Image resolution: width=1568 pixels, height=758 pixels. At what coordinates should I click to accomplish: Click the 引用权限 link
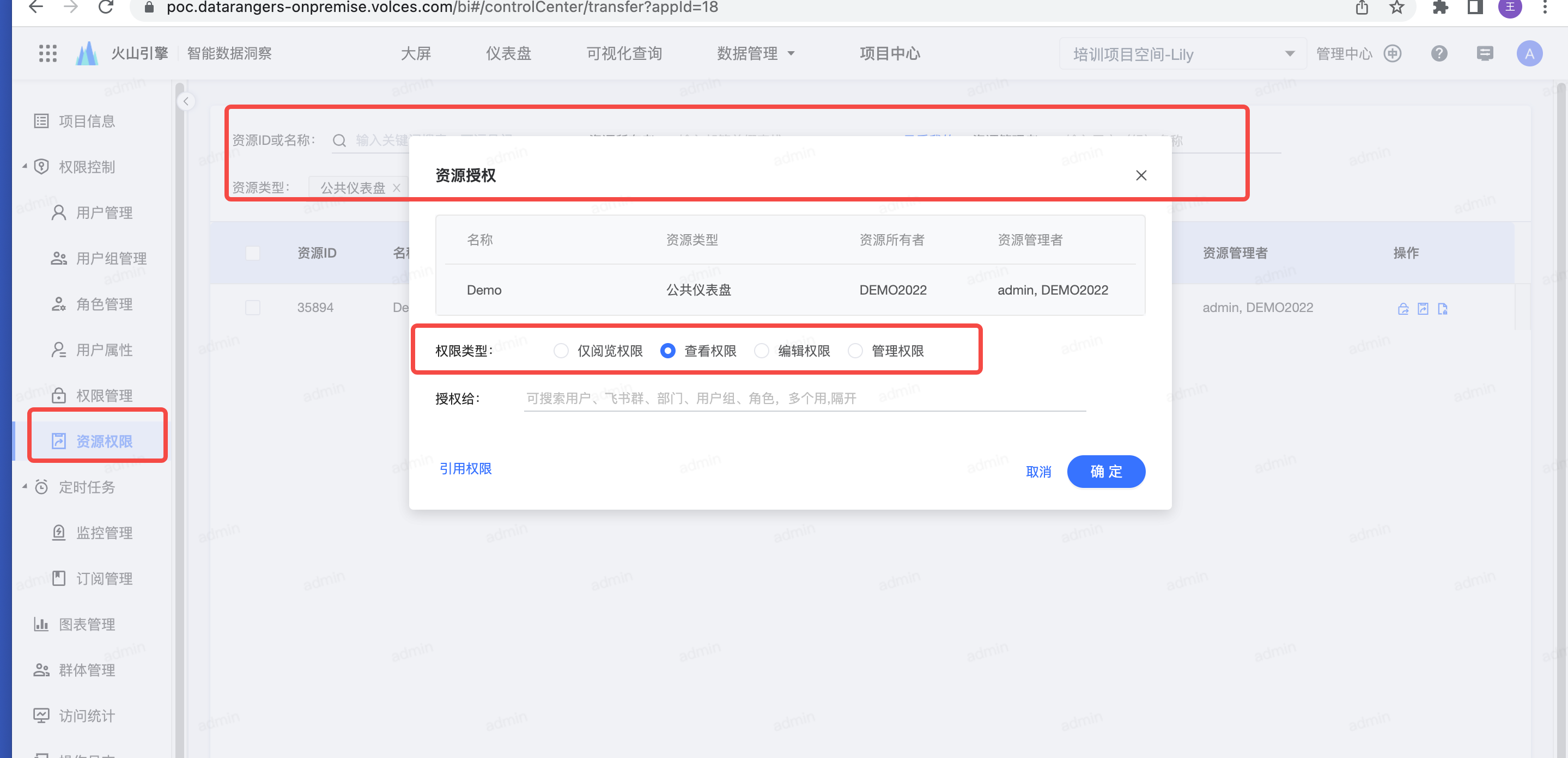click(x=466, y=468)
